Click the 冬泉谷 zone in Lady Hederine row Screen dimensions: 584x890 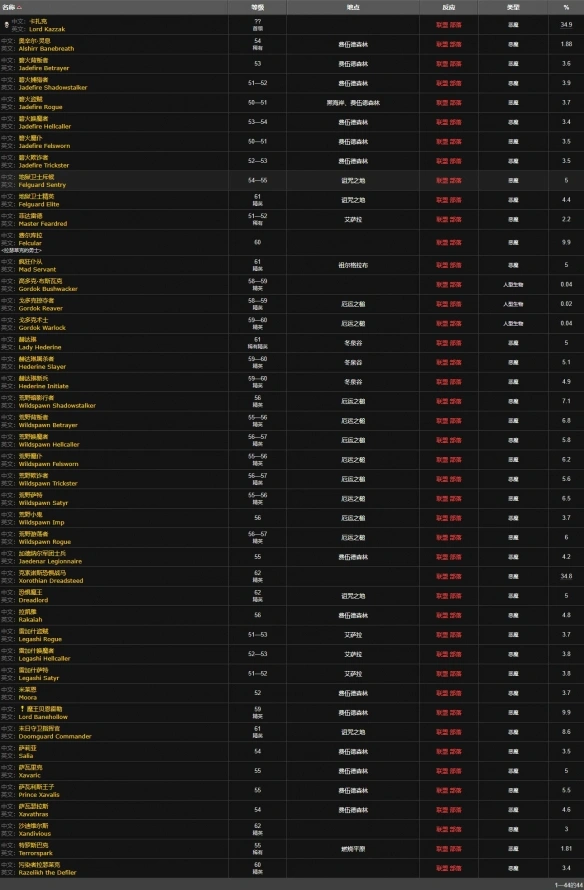pyautogui.click(x=353, y=343)
